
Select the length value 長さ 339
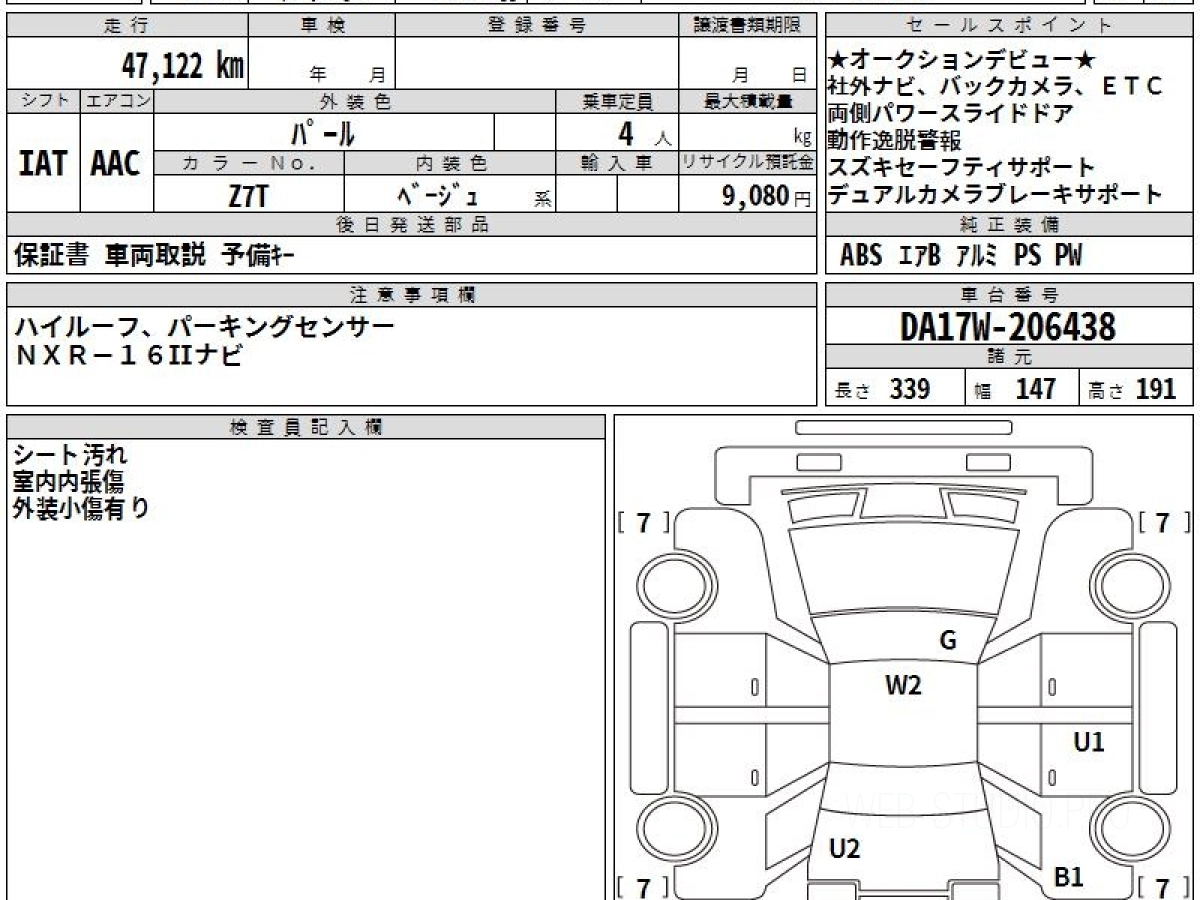pyautogui.click(x=883, y=390)
